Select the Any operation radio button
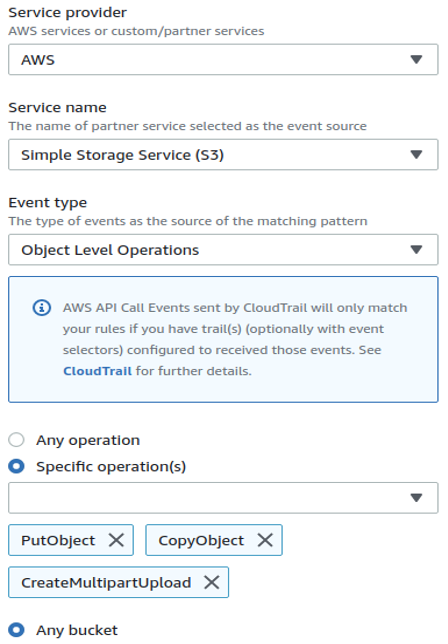 pos(16,440)
